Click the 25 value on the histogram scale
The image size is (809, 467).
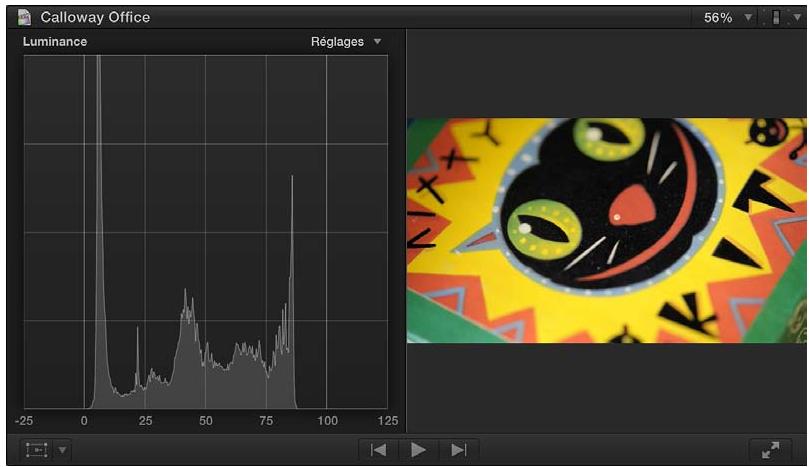(145, 421)
